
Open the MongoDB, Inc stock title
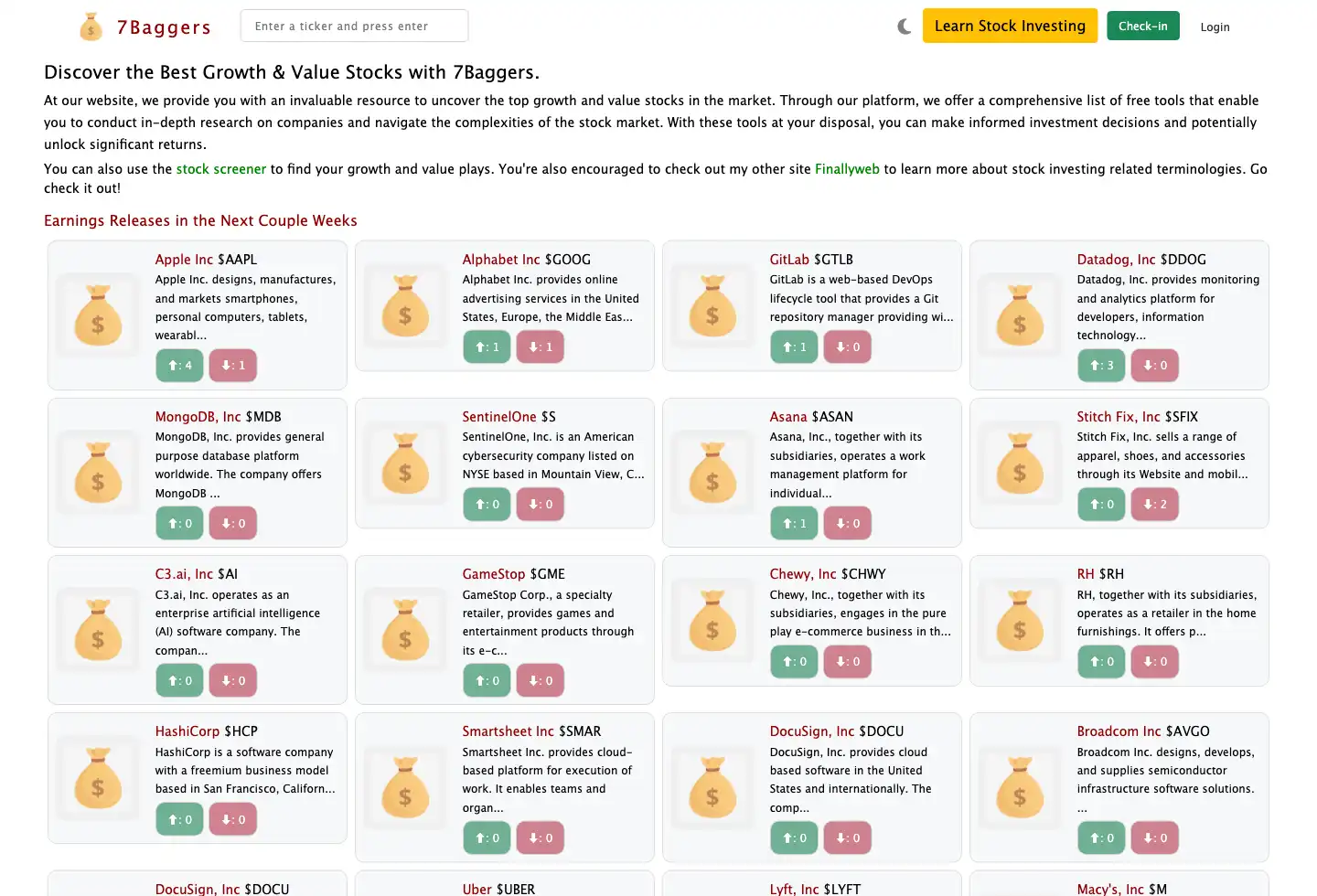198,417
